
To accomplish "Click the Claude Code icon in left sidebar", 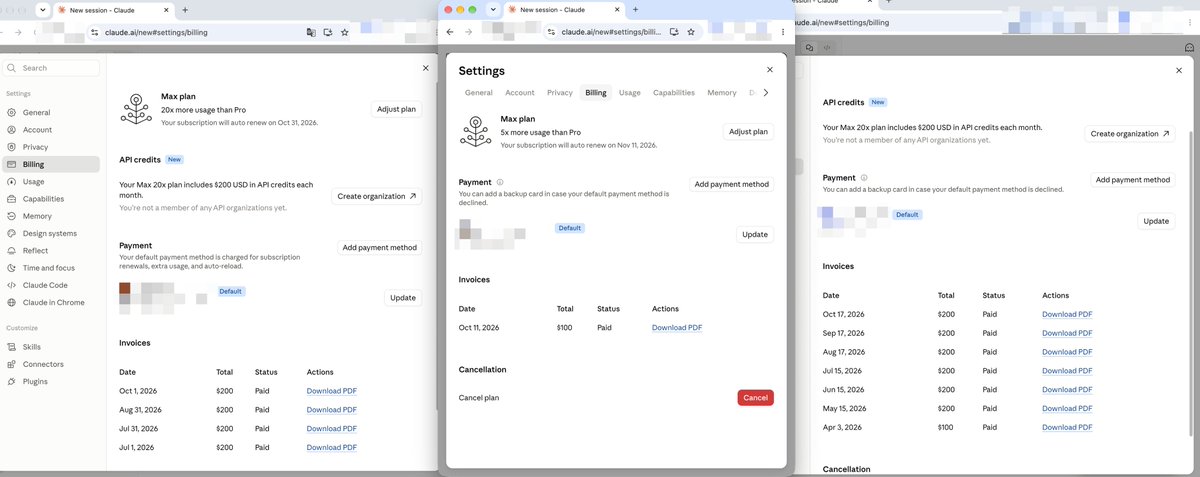I will pyautogui.click(x=12, y=285).
